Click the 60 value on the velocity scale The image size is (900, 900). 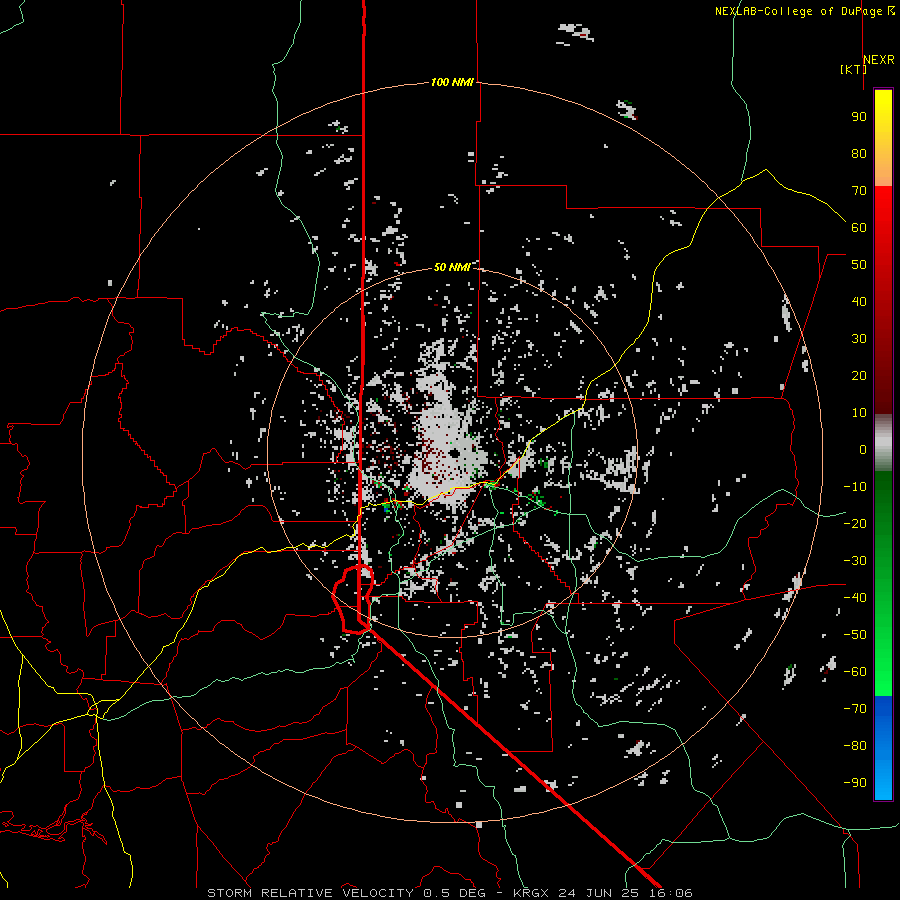[859, 228]
